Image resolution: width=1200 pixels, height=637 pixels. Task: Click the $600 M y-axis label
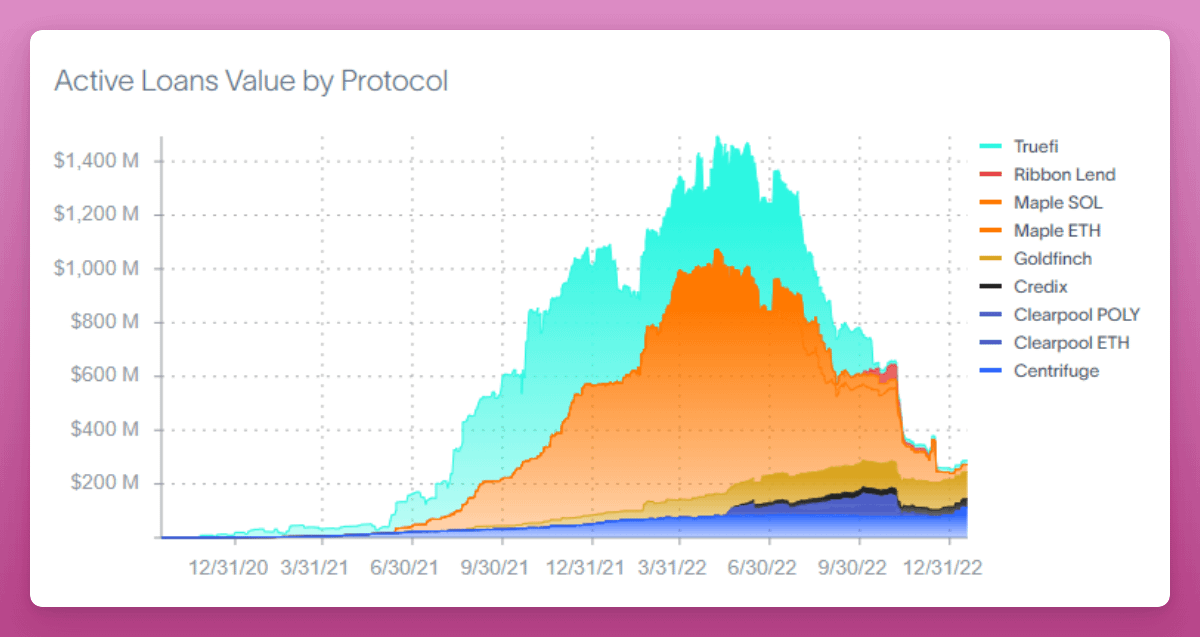pos(104,376)
